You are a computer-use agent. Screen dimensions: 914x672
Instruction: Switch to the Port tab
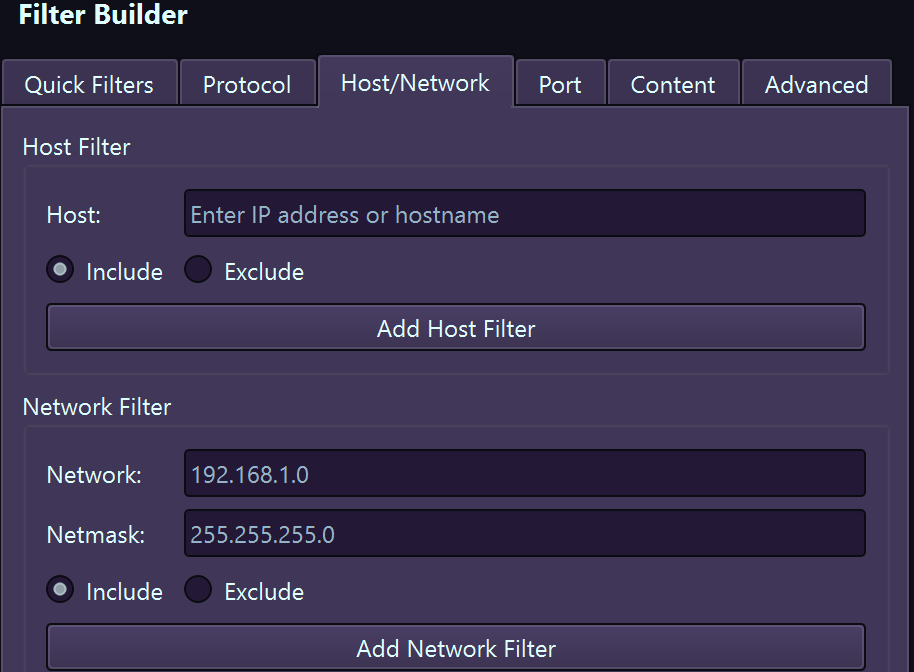click(x=560, y=84)
